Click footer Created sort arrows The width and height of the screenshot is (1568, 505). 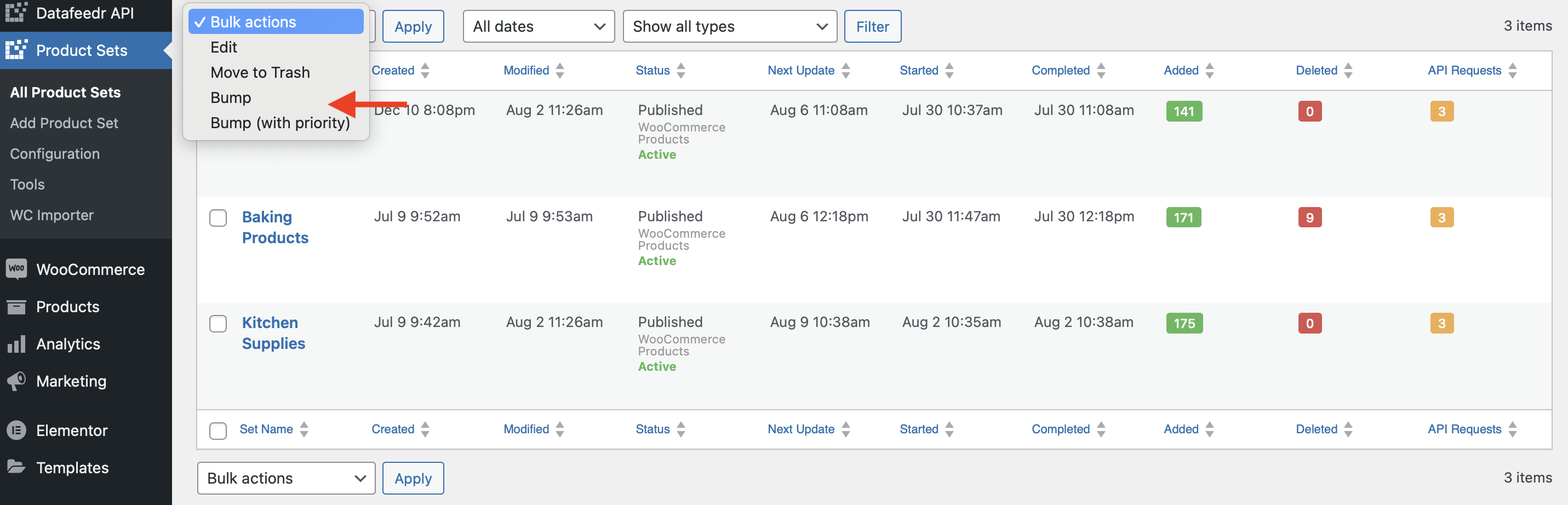[425, 429]
